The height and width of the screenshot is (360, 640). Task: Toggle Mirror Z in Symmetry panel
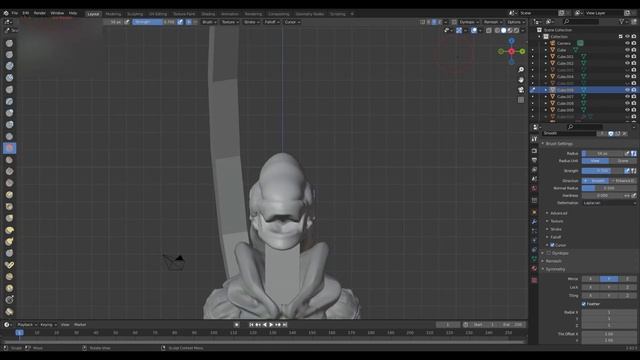[627, 279]
